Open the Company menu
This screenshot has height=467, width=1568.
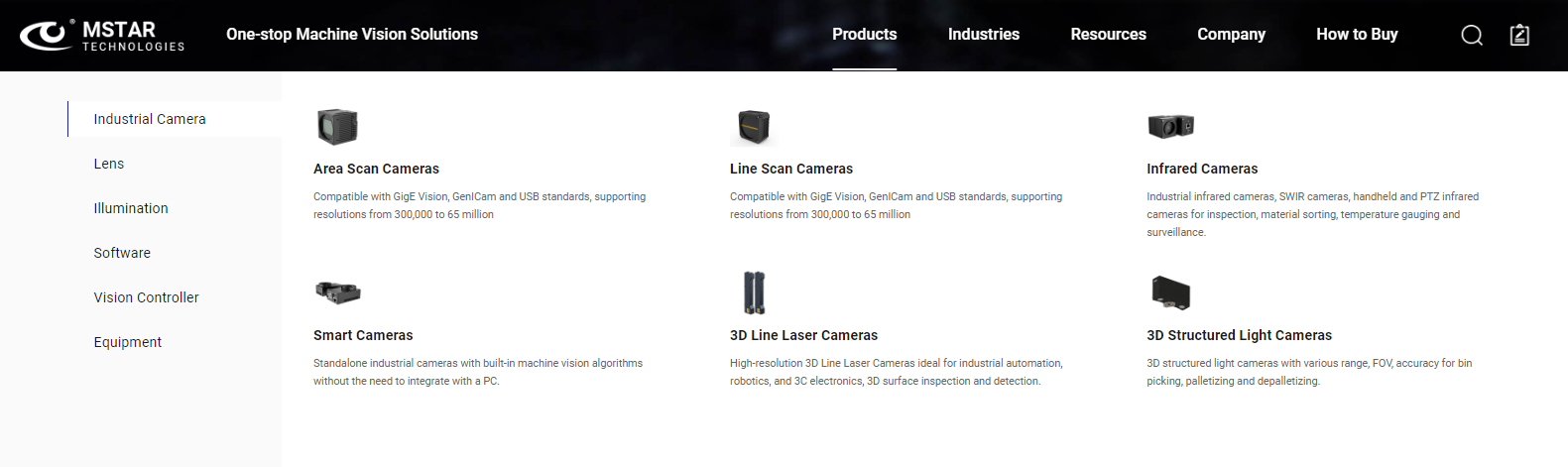pyautogui.click(x=1231, y=35)
